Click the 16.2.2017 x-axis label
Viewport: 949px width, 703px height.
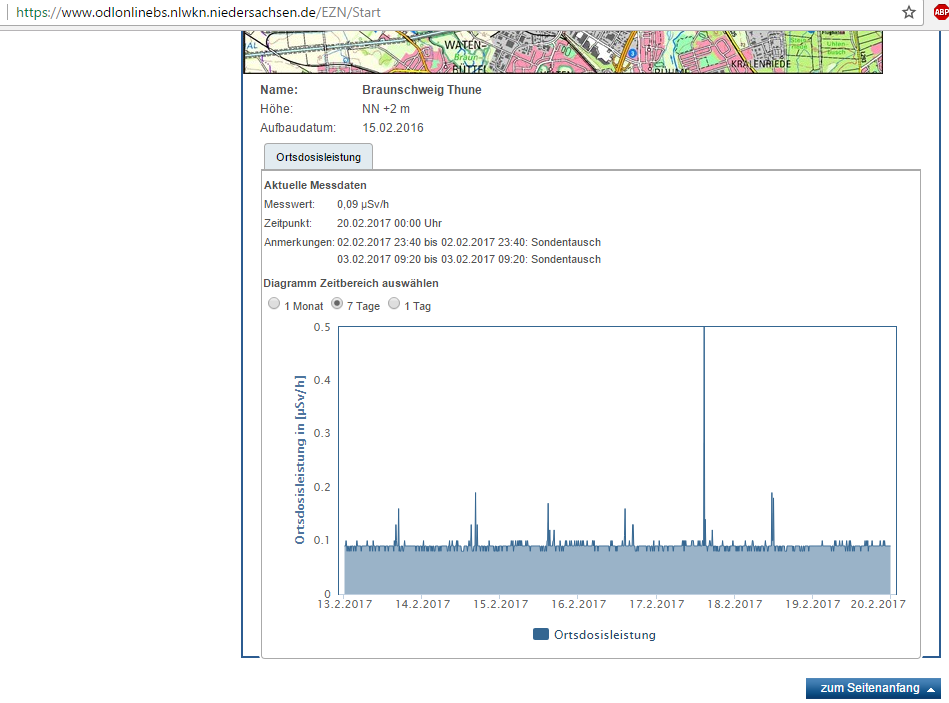pyautogui.click(x=579, y=604)
